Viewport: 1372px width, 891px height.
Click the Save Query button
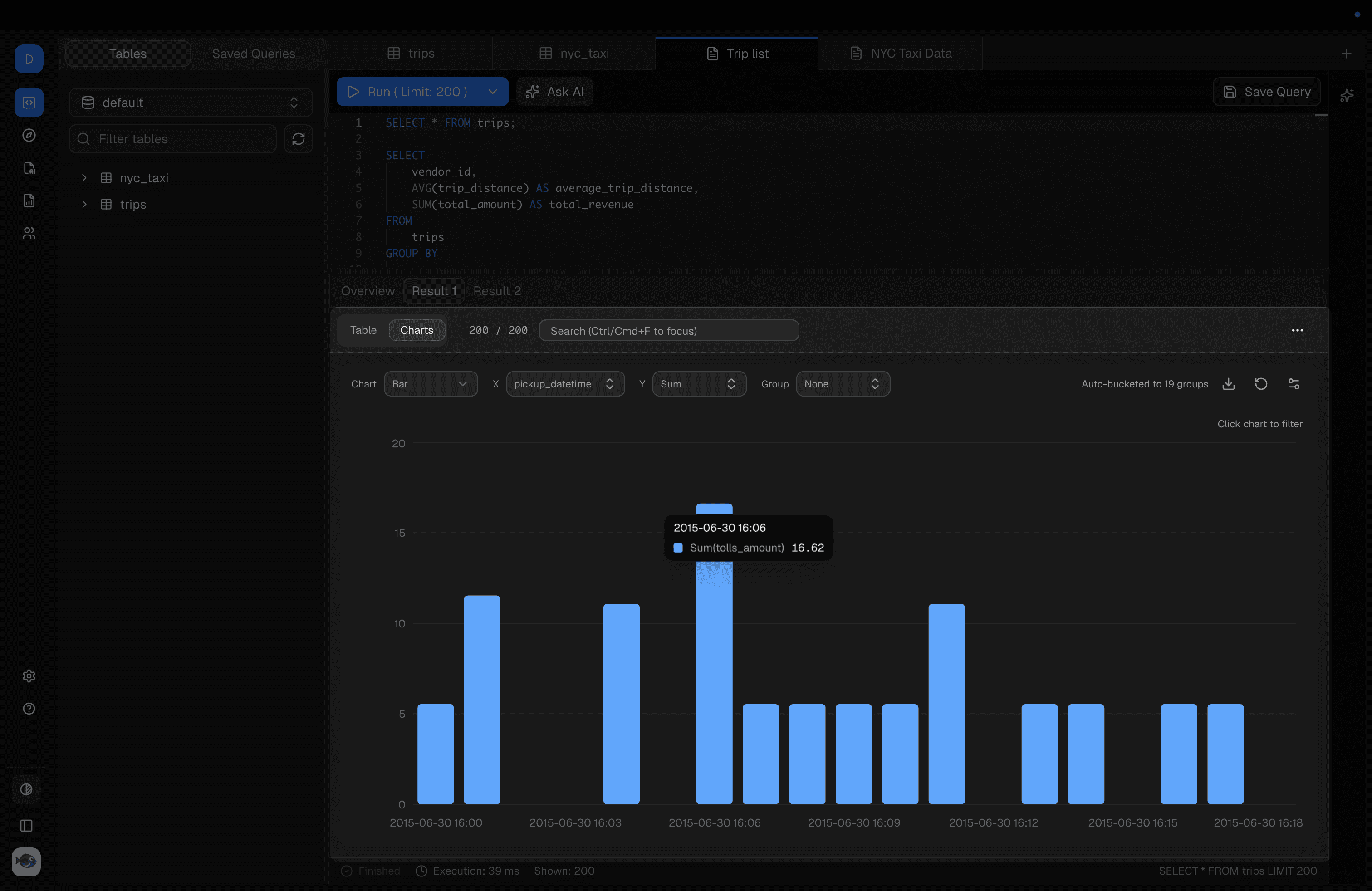click(x=1266, y=92)
